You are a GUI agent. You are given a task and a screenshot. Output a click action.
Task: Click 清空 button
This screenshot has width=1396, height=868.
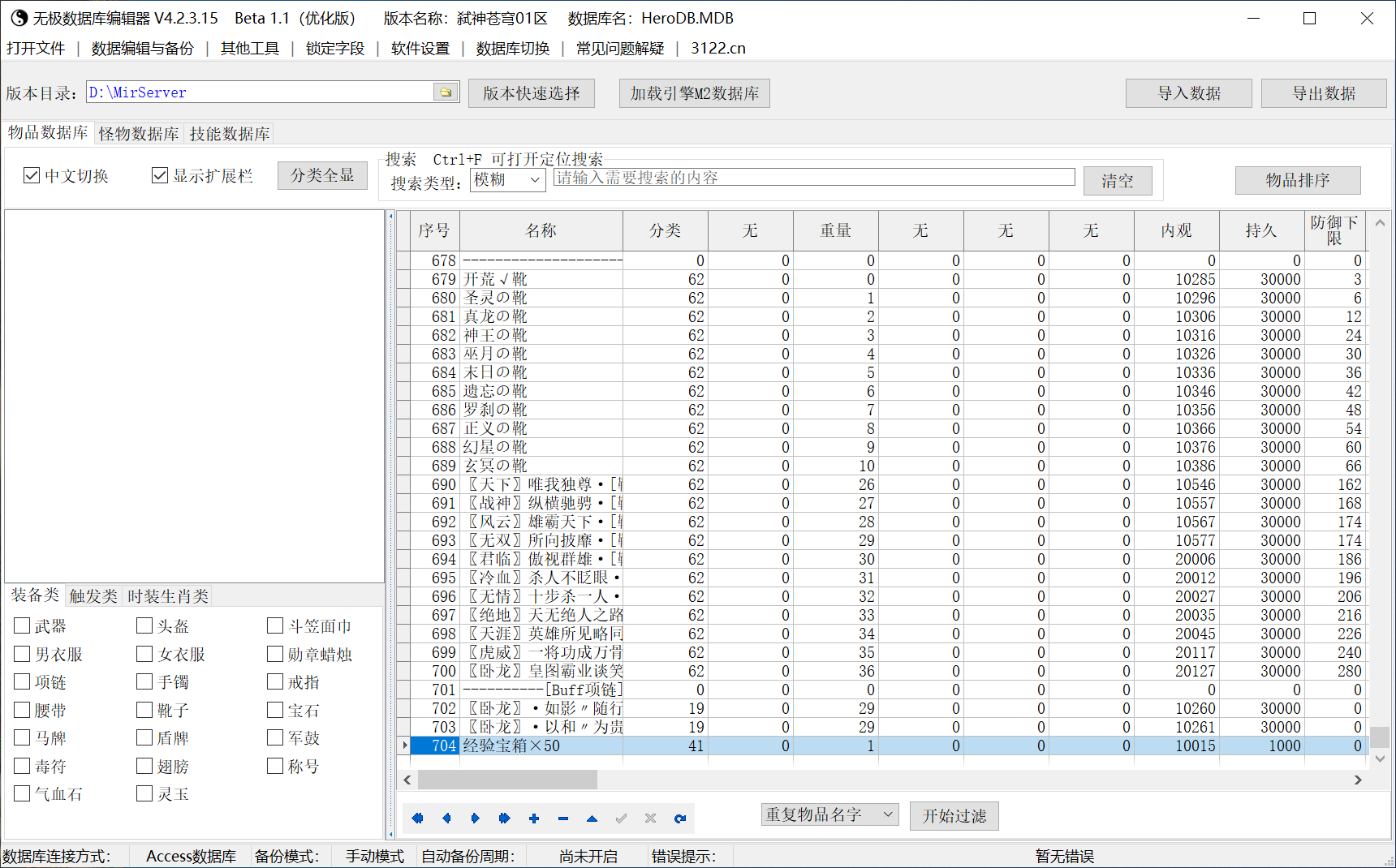pyautogui.click(x=1118, y=181)
